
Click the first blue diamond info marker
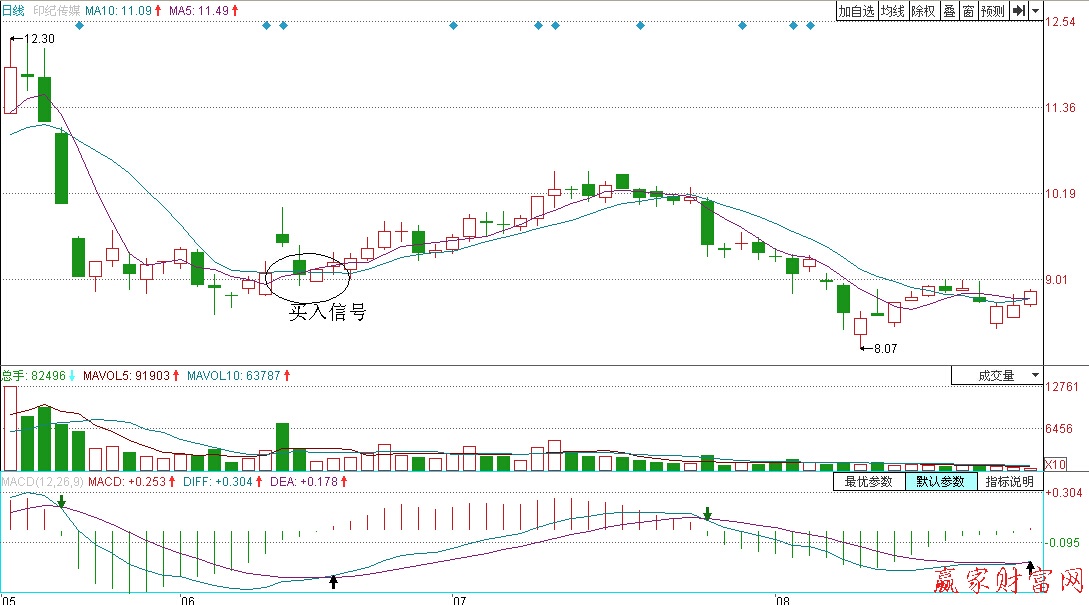79,25
